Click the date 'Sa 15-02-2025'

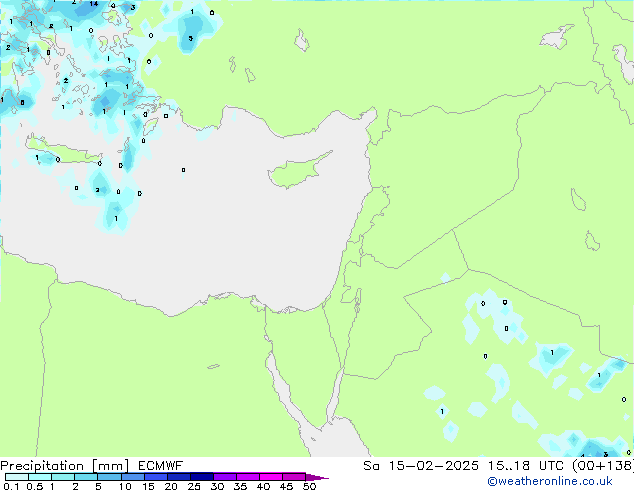pyautogui.click(x=421, y=466)
